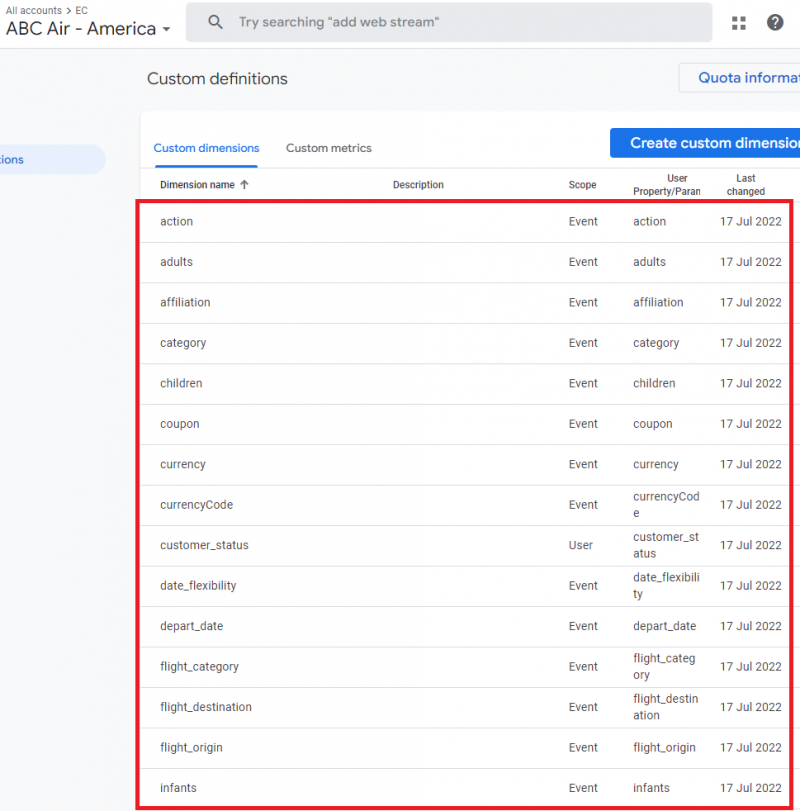Screen dimensions: 800x811
Task: Click the search magnifier icon
Action: [215, 22]
